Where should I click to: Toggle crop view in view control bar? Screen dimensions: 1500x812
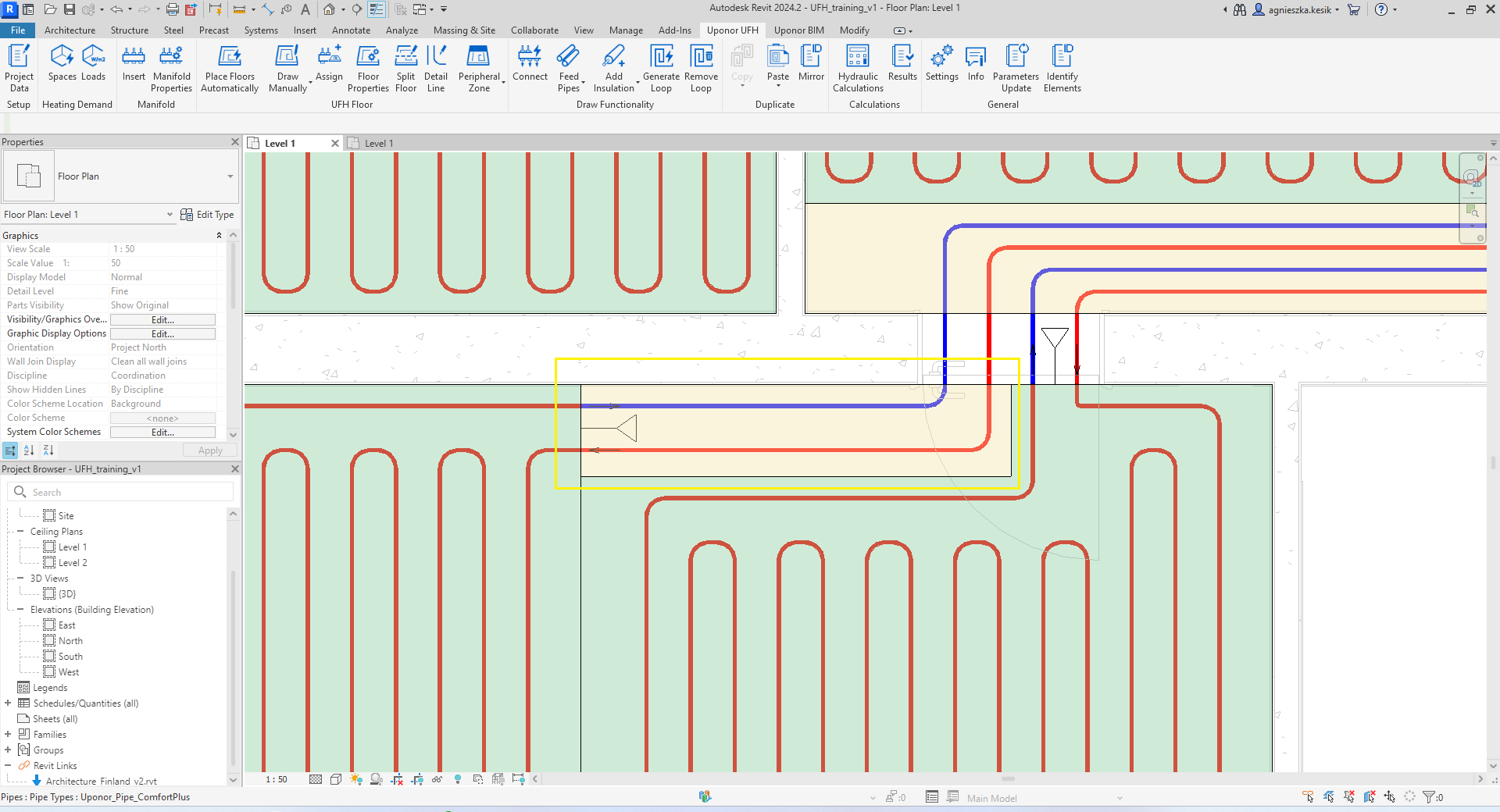(x=397, y=779)
